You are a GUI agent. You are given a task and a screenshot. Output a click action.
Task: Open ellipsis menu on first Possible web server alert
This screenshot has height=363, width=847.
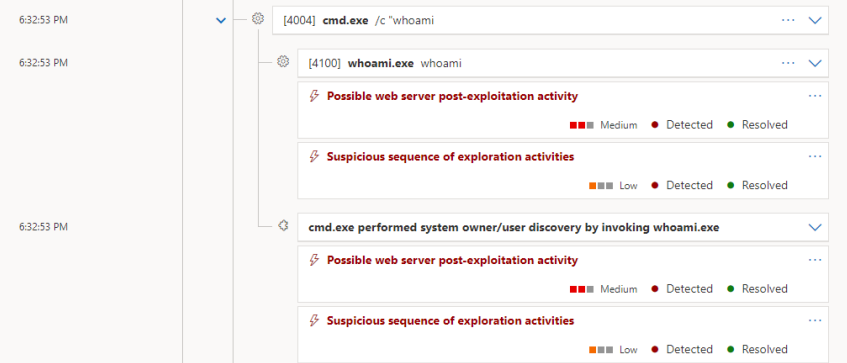tap(815, 96)
